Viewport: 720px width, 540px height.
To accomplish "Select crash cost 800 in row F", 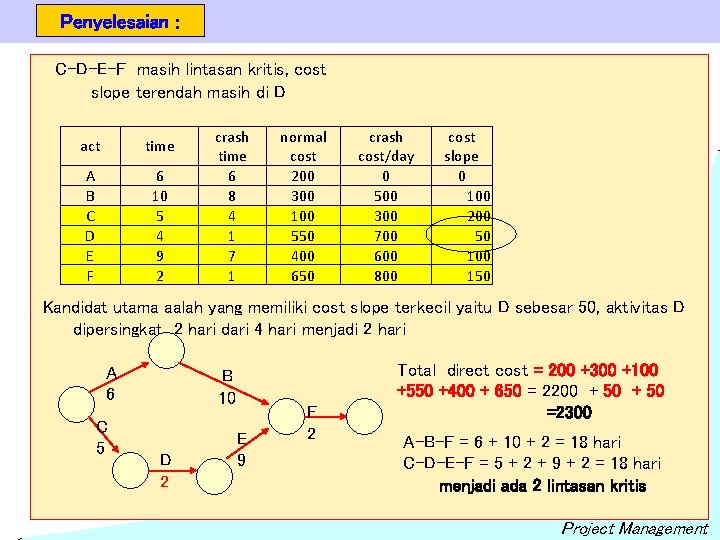I will (386, 276).
